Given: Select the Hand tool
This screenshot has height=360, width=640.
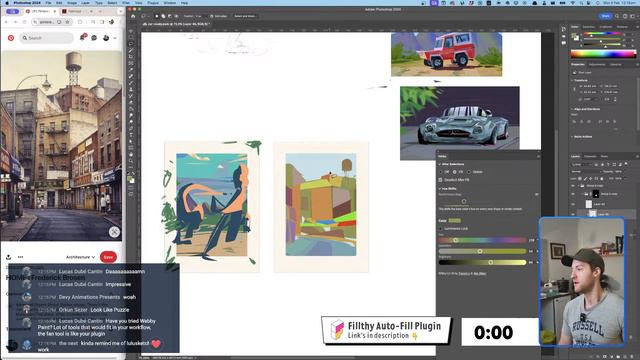Looking at the screenshot, I should point(131,154).
